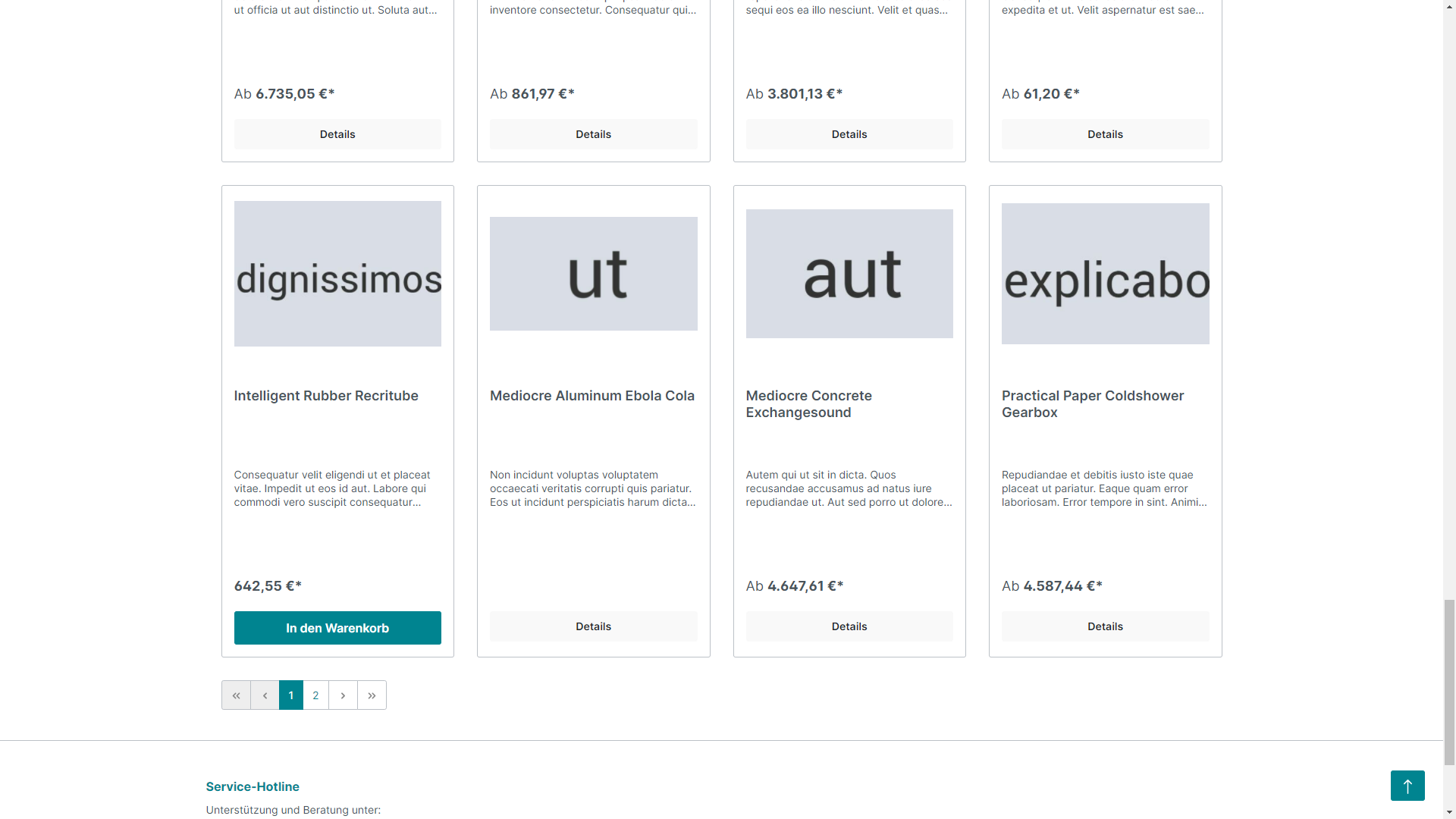Click the page vertical scrollbar thumb
The height and width of the screenshot is (819, 1456).
tap(1449, 682)
